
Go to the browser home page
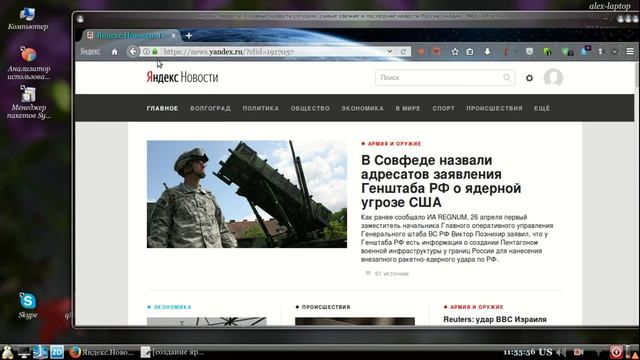(x=115, y=52)
